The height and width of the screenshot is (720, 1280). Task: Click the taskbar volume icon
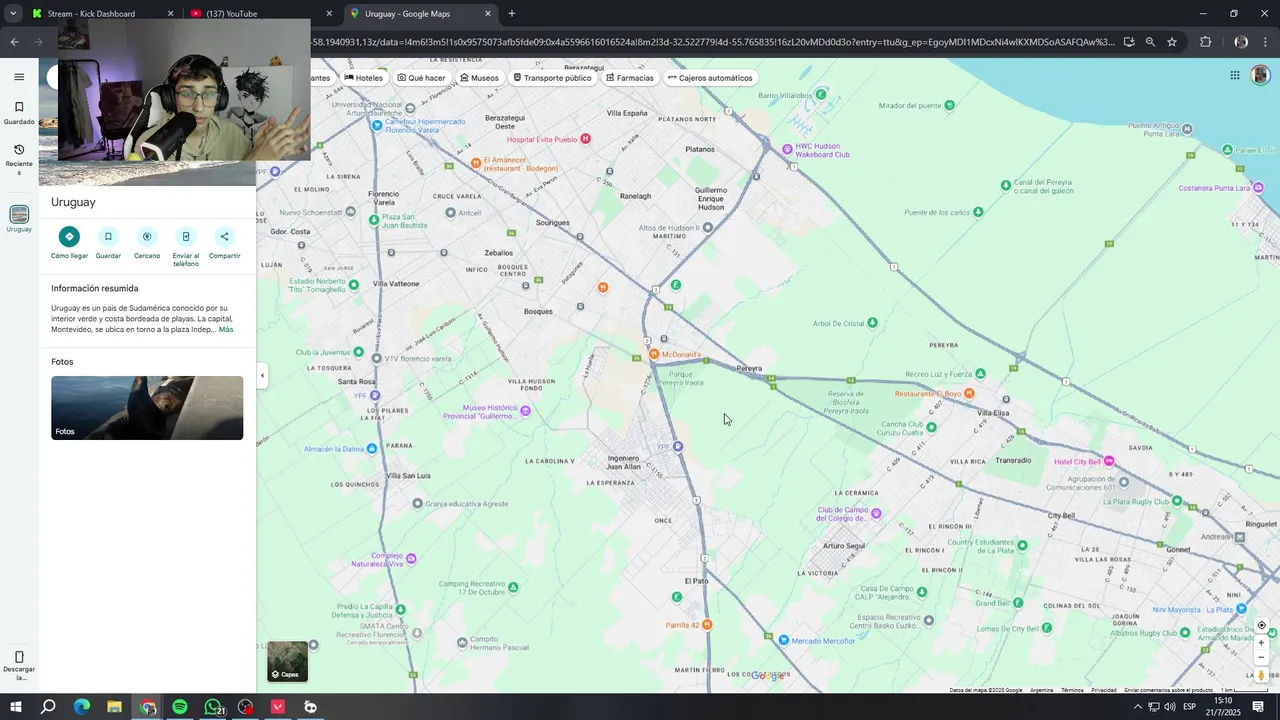[1169, 707]
